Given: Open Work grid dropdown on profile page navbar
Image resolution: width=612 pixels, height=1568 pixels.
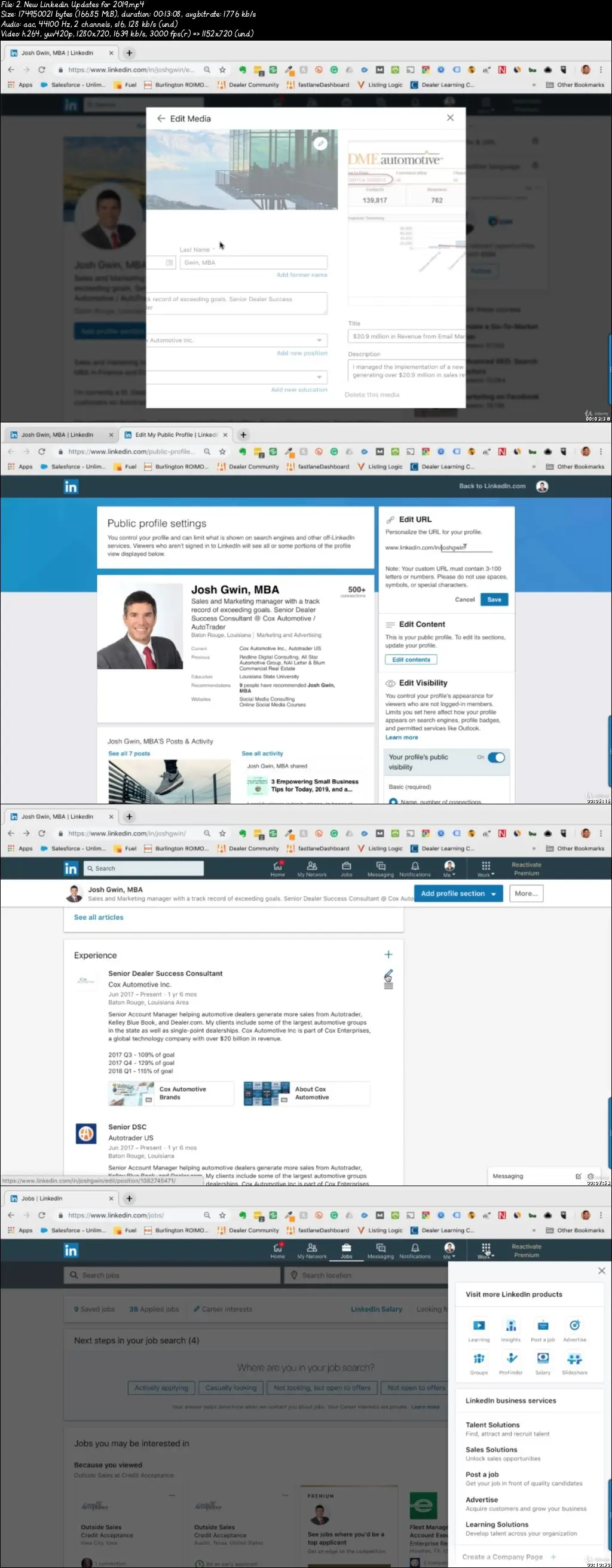Looking at the screenshot, I should [x=485, y=868].
